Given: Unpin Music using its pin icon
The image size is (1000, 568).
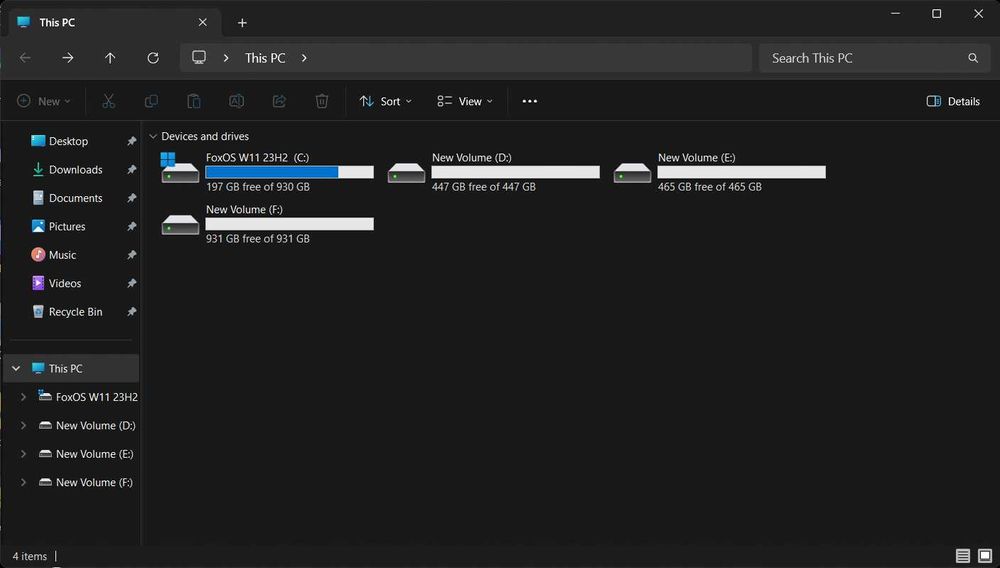Looking at the screenshot, I should point(131,255).
